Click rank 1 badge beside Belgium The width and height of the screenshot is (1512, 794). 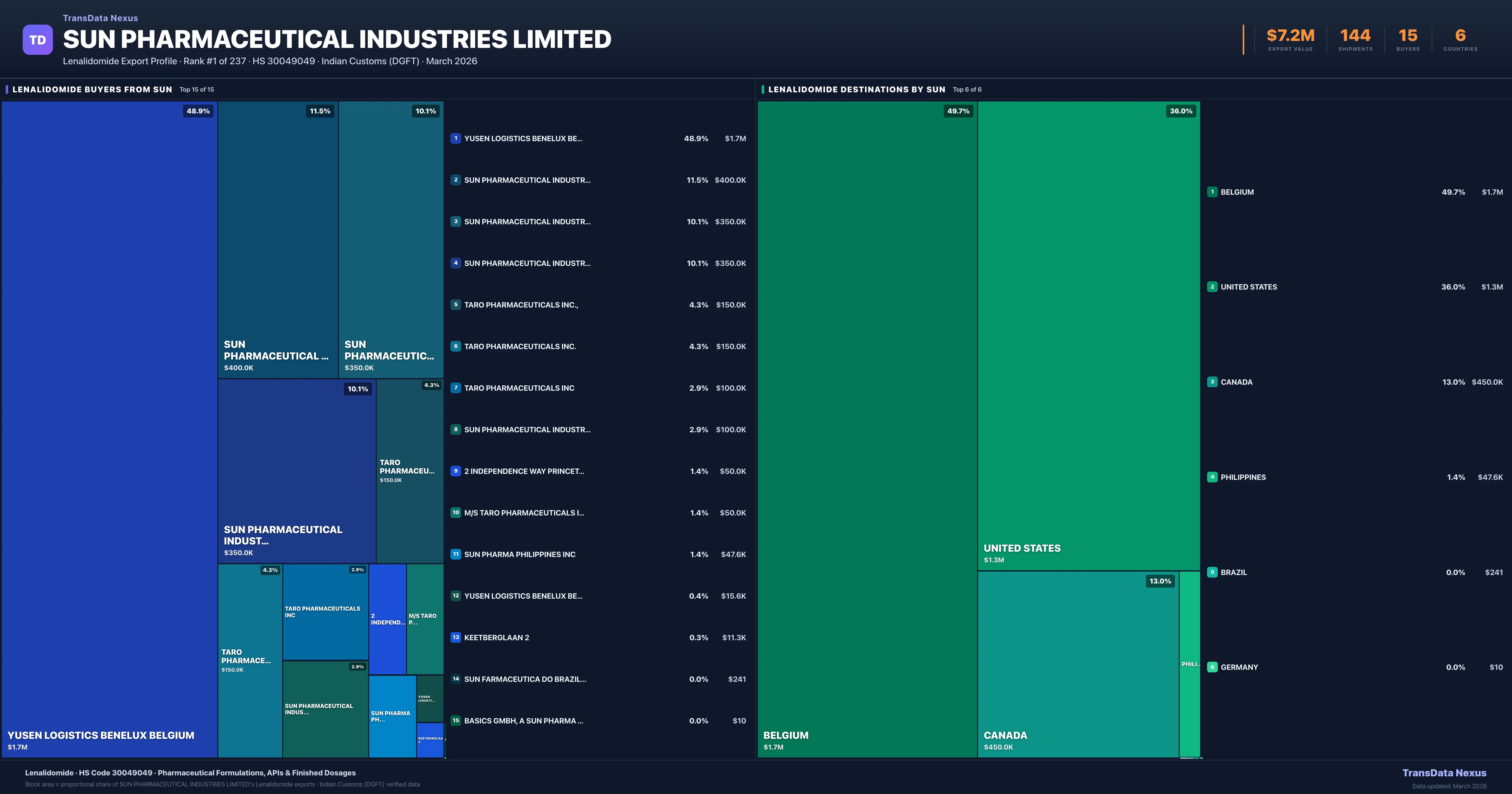[1212, 192]
